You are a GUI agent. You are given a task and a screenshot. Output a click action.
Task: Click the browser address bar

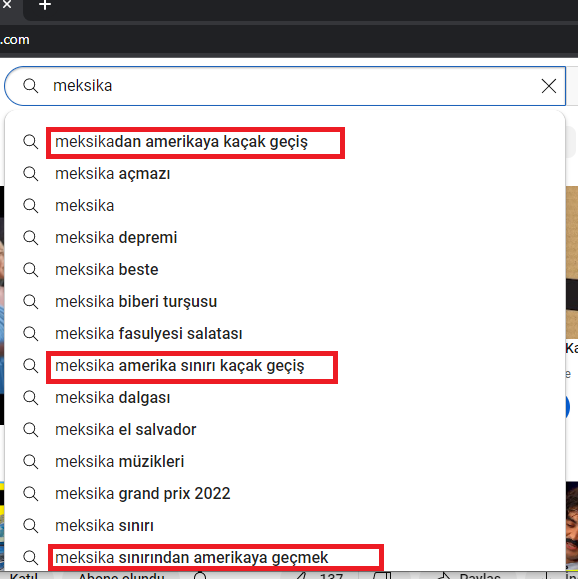[289, 40]
